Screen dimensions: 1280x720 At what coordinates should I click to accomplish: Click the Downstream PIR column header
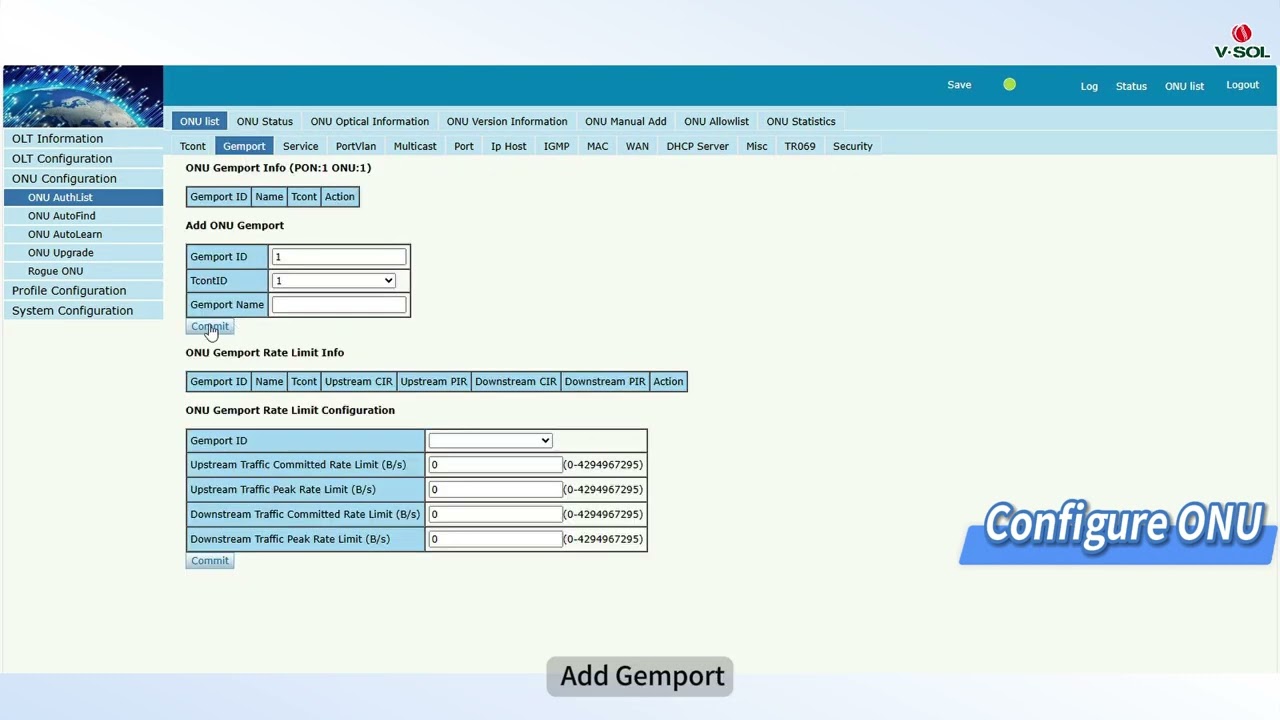605,382
